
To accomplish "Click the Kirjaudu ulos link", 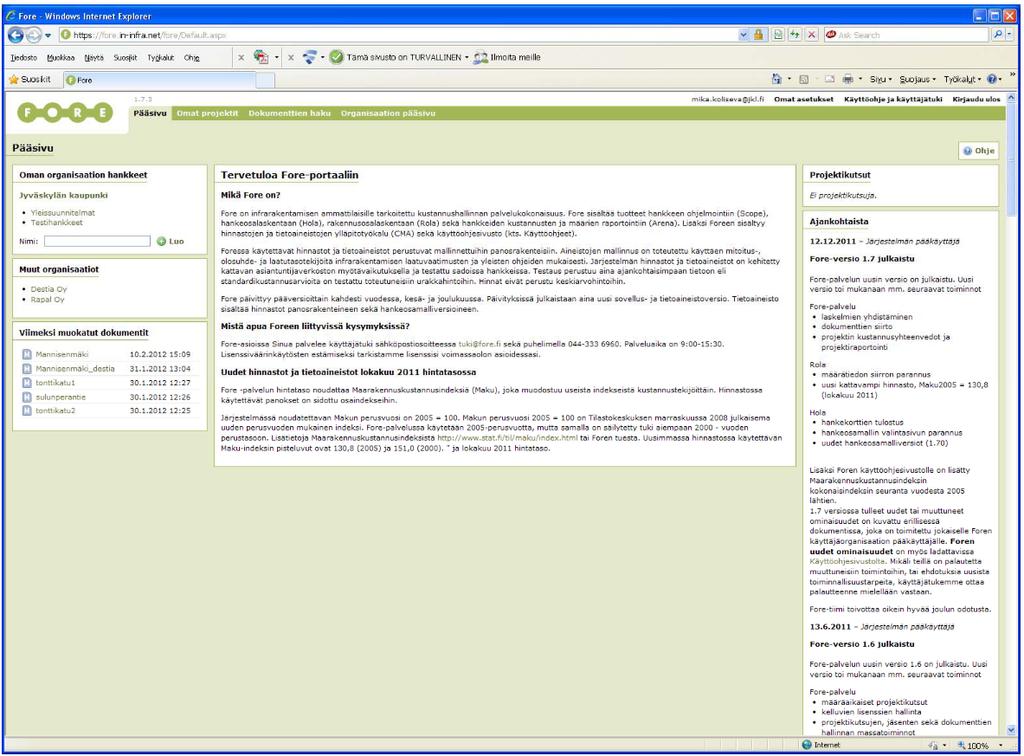I will pyautogui.click(x=976, y=99).
